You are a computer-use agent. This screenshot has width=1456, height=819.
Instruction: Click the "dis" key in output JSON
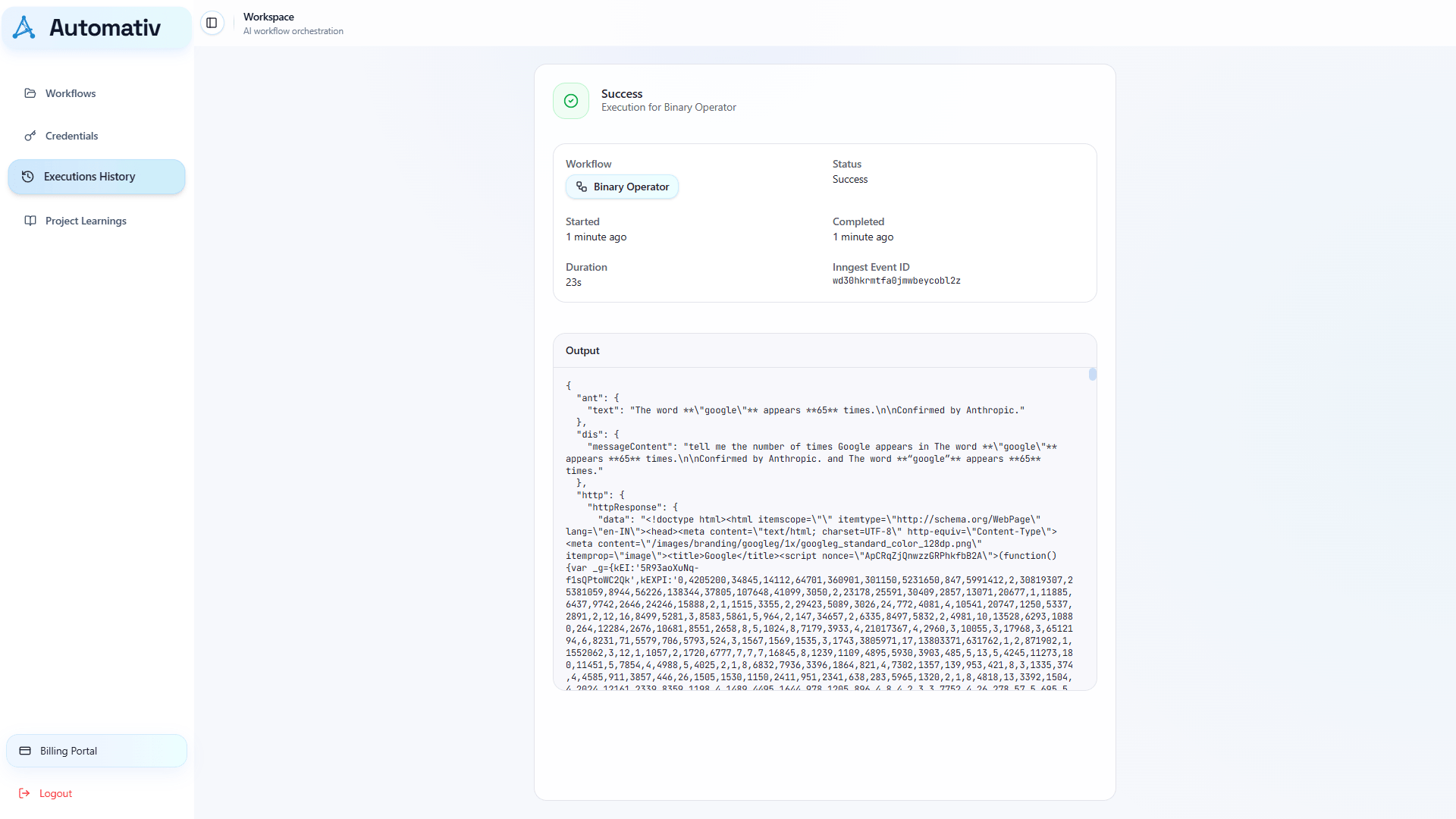pyautogui.click(x=589, y=435)
